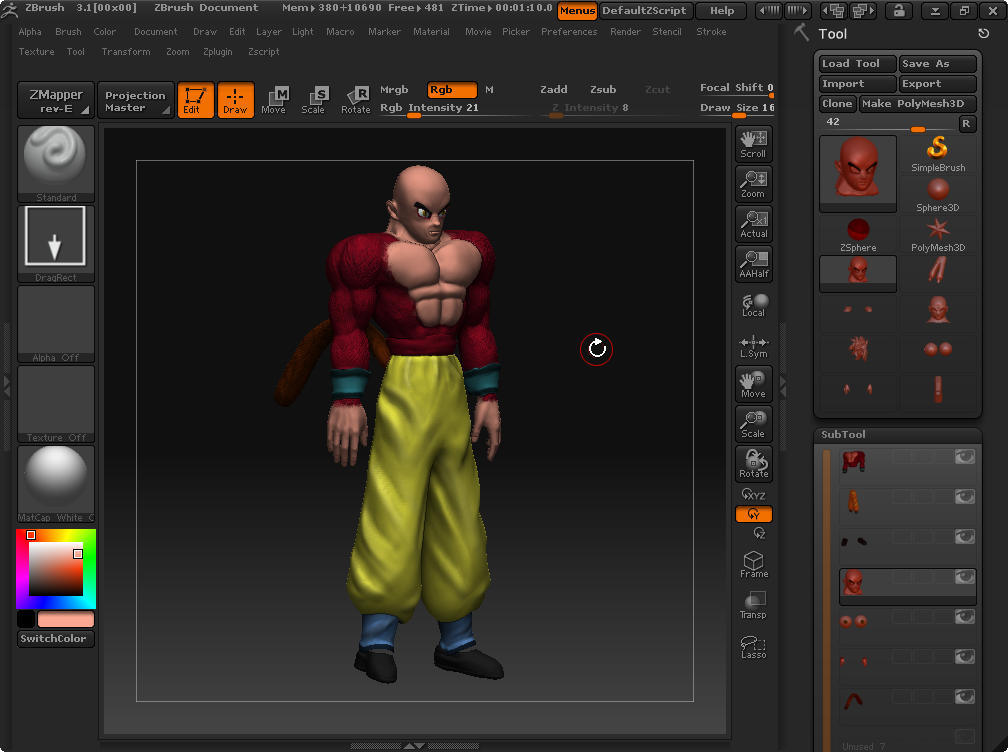Set canvas to AAHalf view
The width and height of the screenshot is (1008, 752).
coord(753,264)
